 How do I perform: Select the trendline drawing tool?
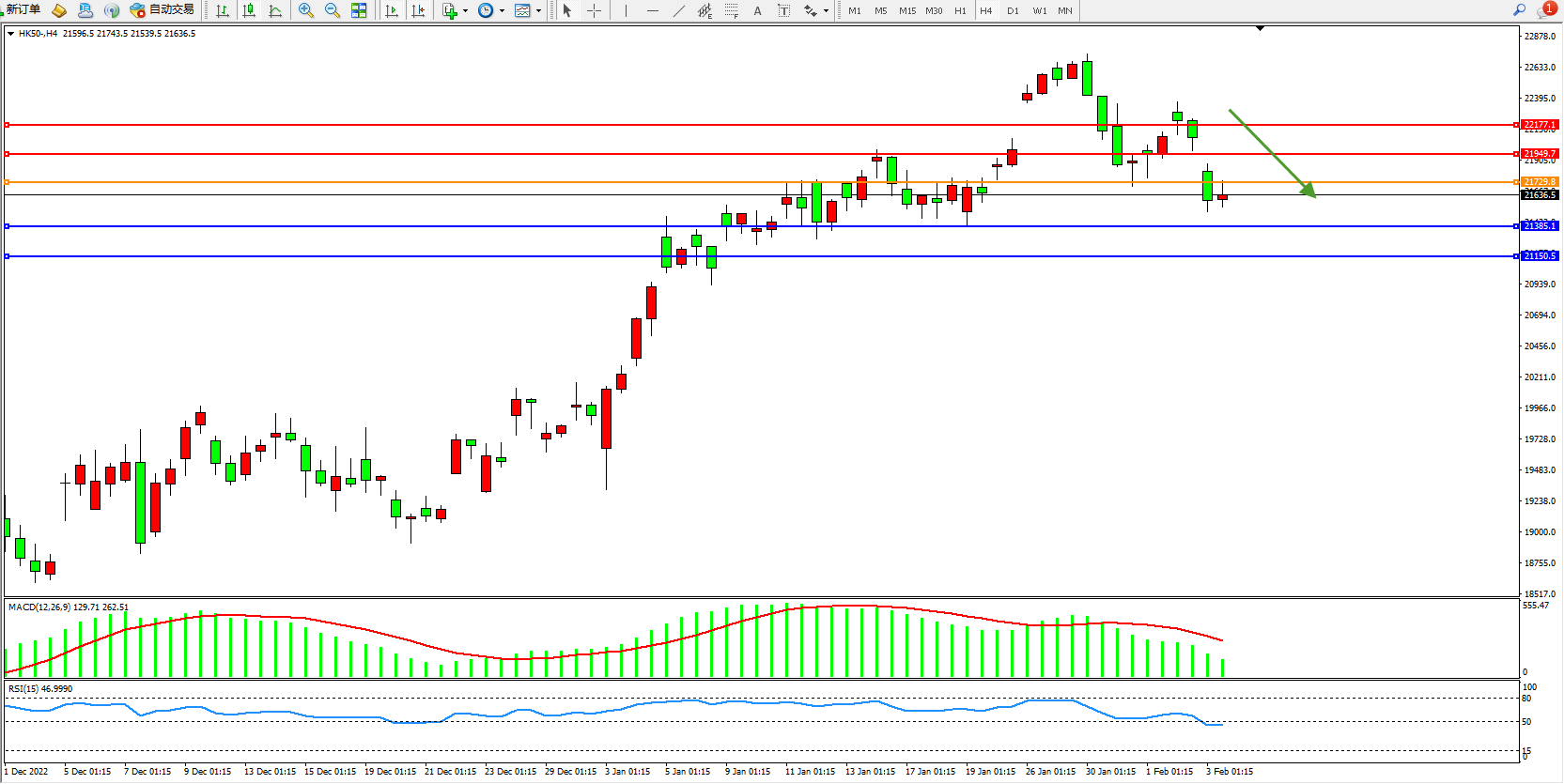pos(679,10)
